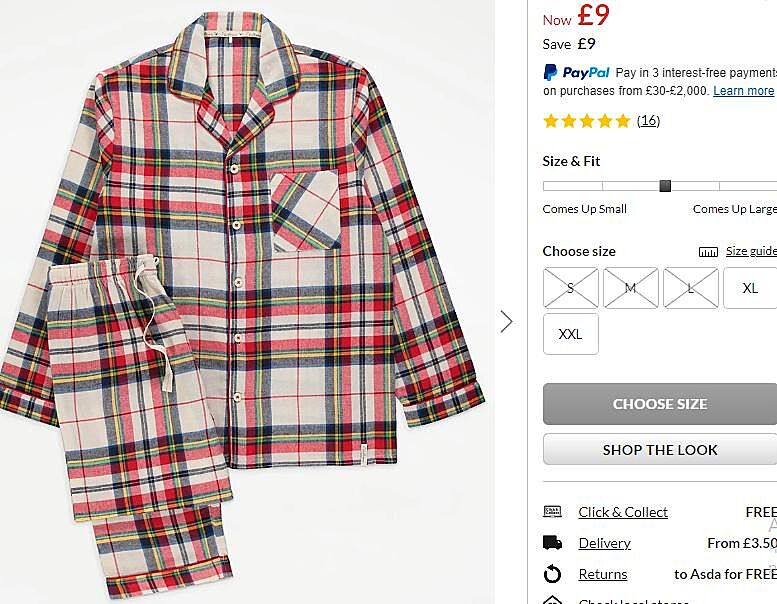Click the returns circular arrow icon
The image size is (777, 604).
552,574
